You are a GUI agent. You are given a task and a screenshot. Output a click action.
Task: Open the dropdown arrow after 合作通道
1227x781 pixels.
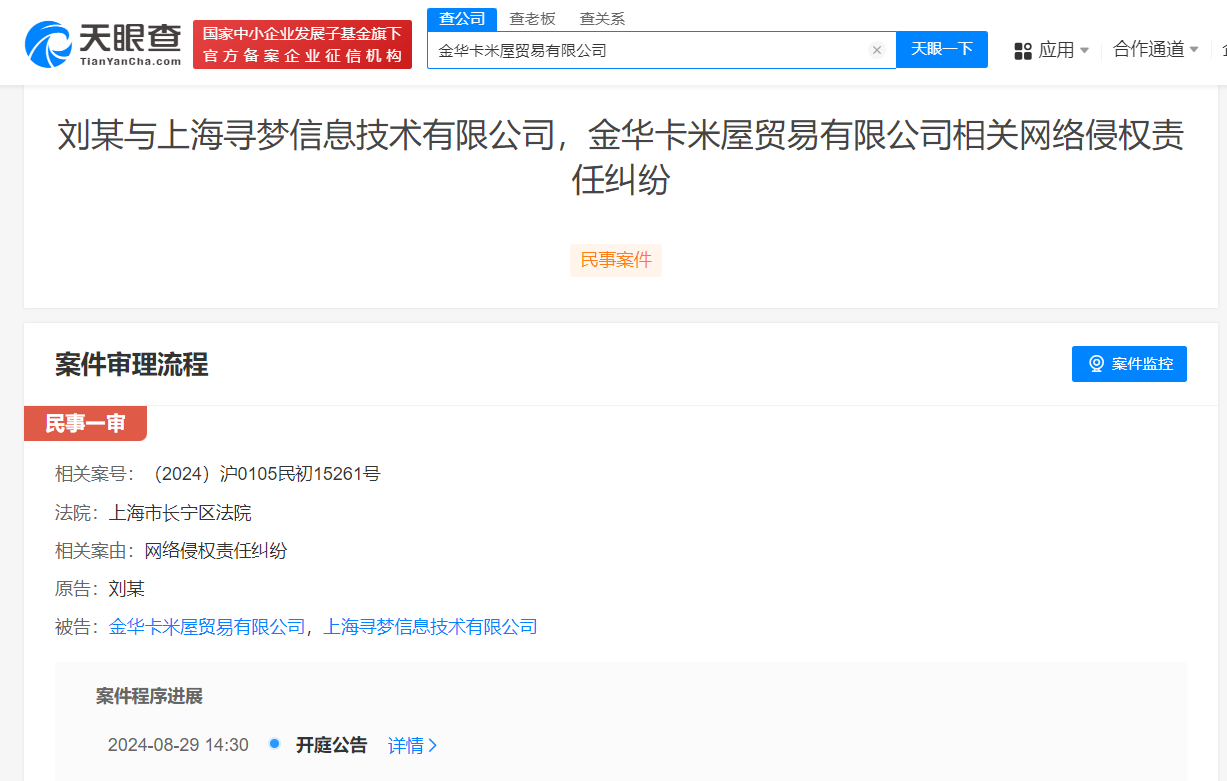point(1195,50)
